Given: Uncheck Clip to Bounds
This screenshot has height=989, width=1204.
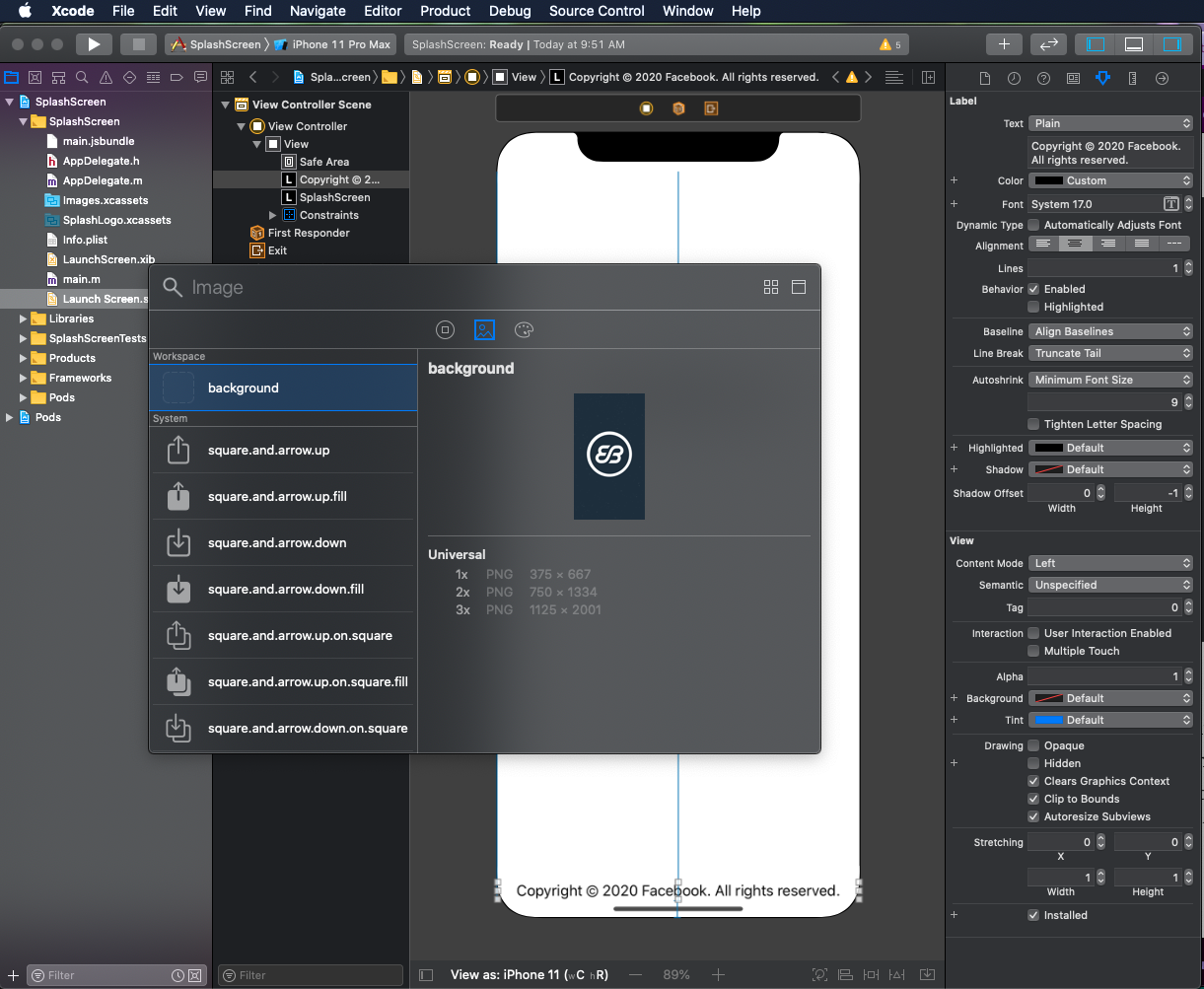Looking at the screenshot, I should [x=1033, y=799].
